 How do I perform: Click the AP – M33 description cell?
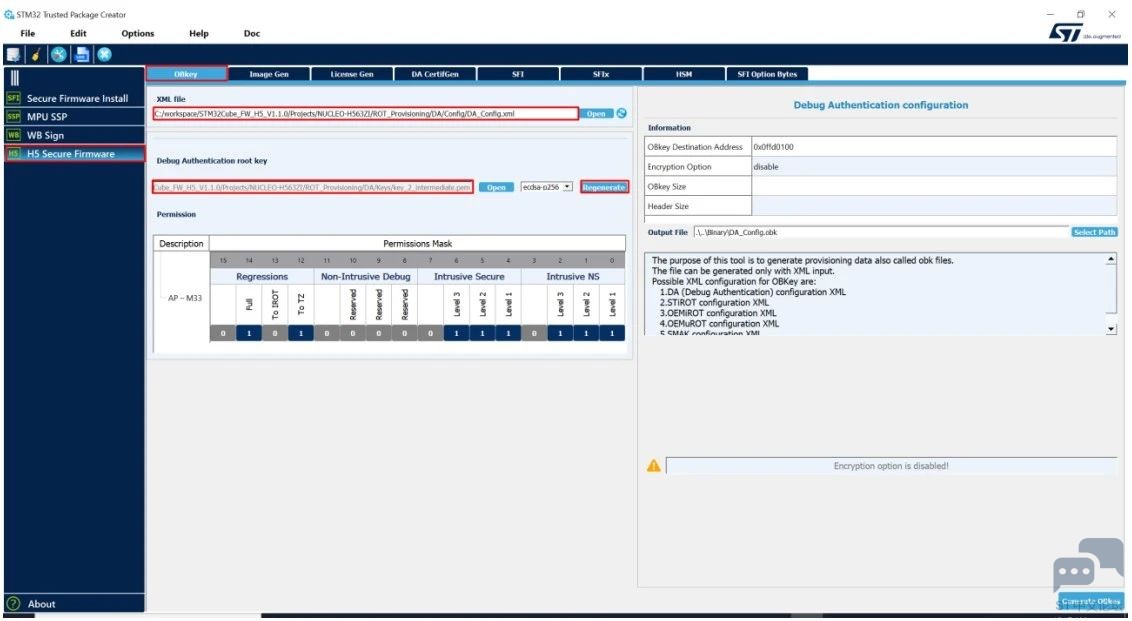coord(185,298)
